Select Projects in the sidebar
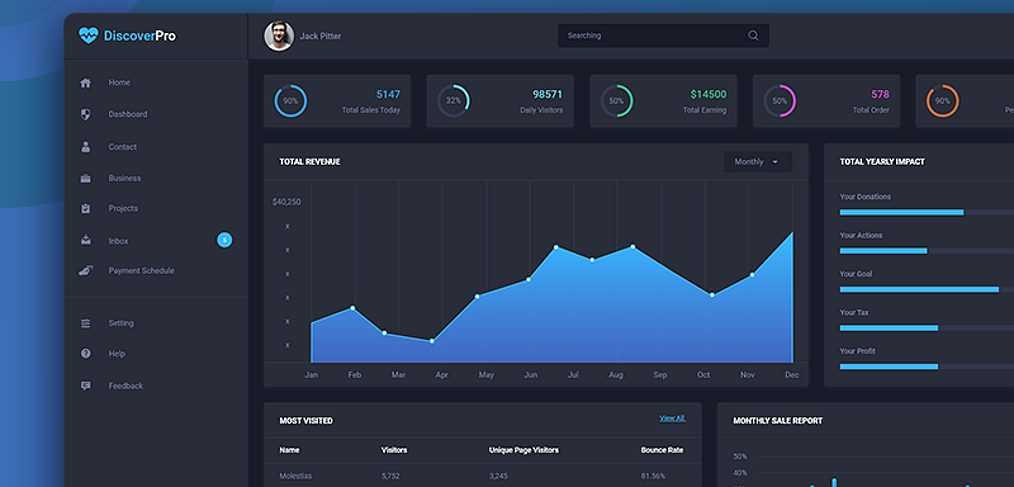Viewport: 1014px width, 487px height. tap(123, 208)
